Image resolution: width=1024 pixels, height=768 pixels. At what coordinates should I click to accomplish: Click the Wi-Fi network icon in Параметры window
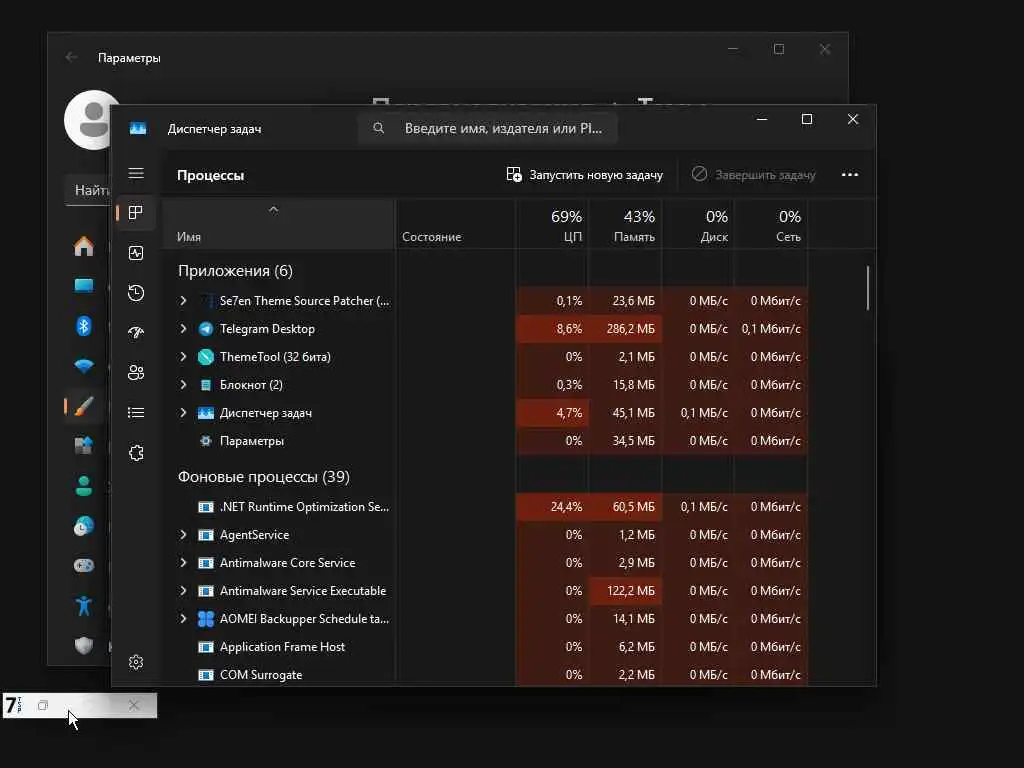(84, 366)
